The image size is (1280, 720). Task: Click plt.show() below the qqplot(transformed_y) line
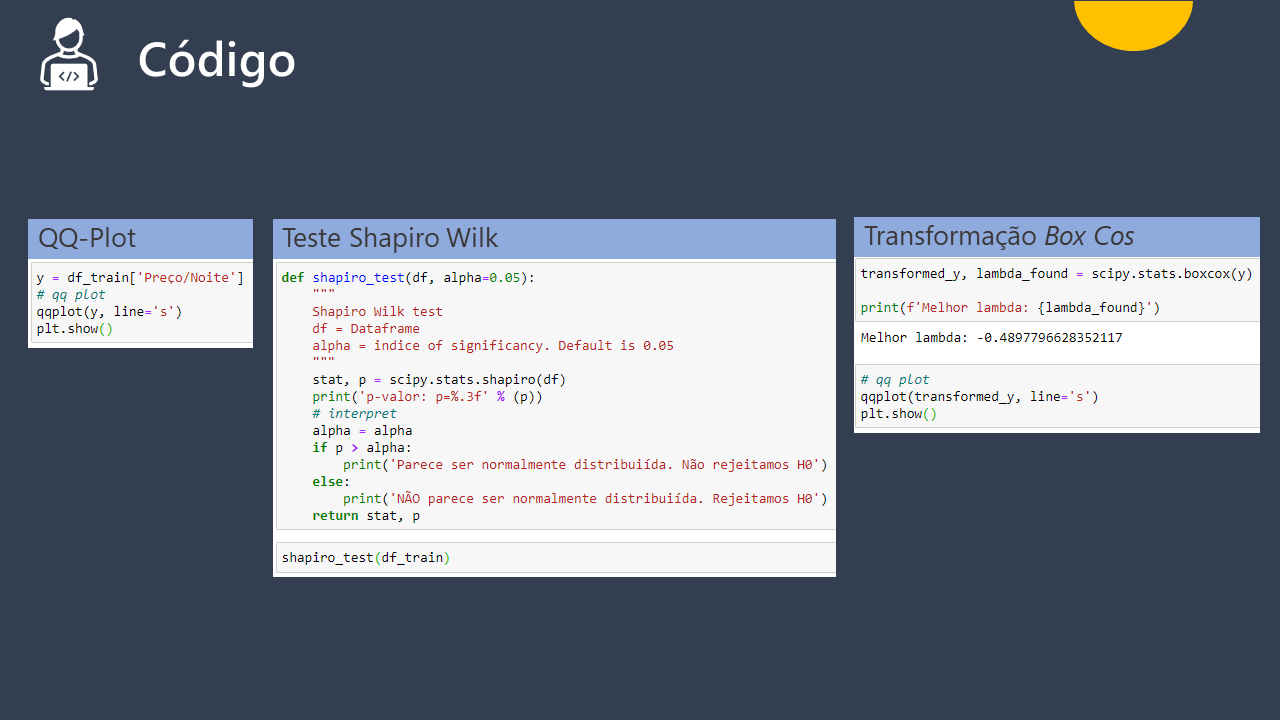point(899,414)
